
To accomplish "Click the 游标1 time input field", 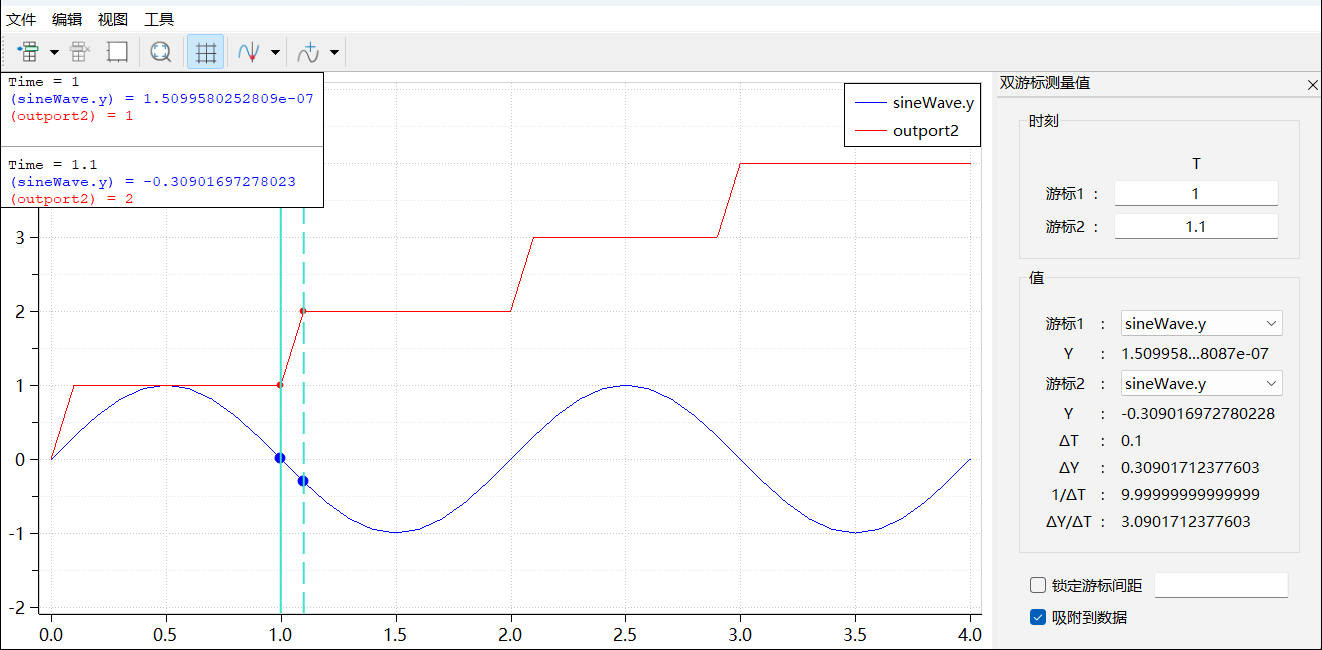I will tap(1196, 194).
